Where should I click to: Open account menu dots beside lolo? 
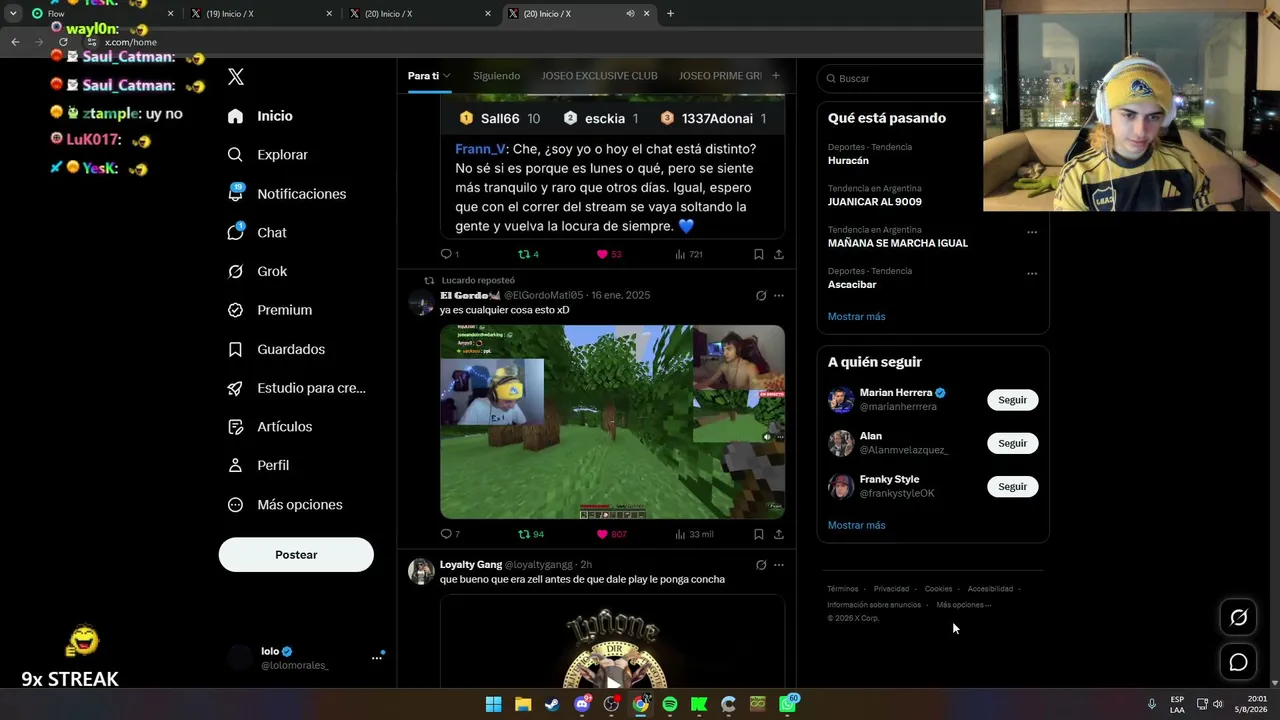coord(377,657)
